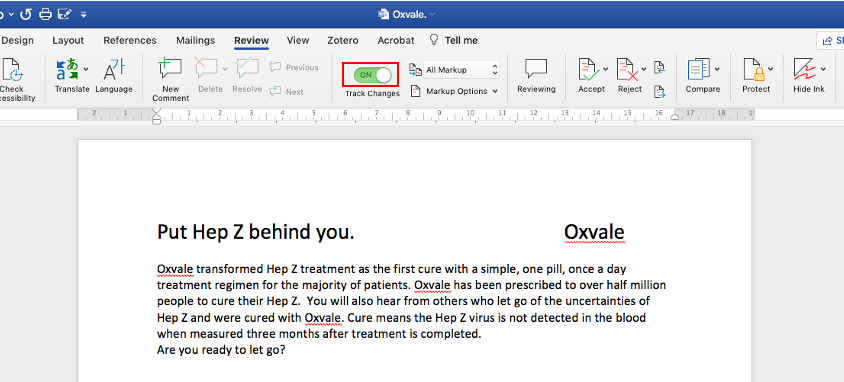Jump to previous tracked change icon
This screenshot has height=382, width=844.
659,68
